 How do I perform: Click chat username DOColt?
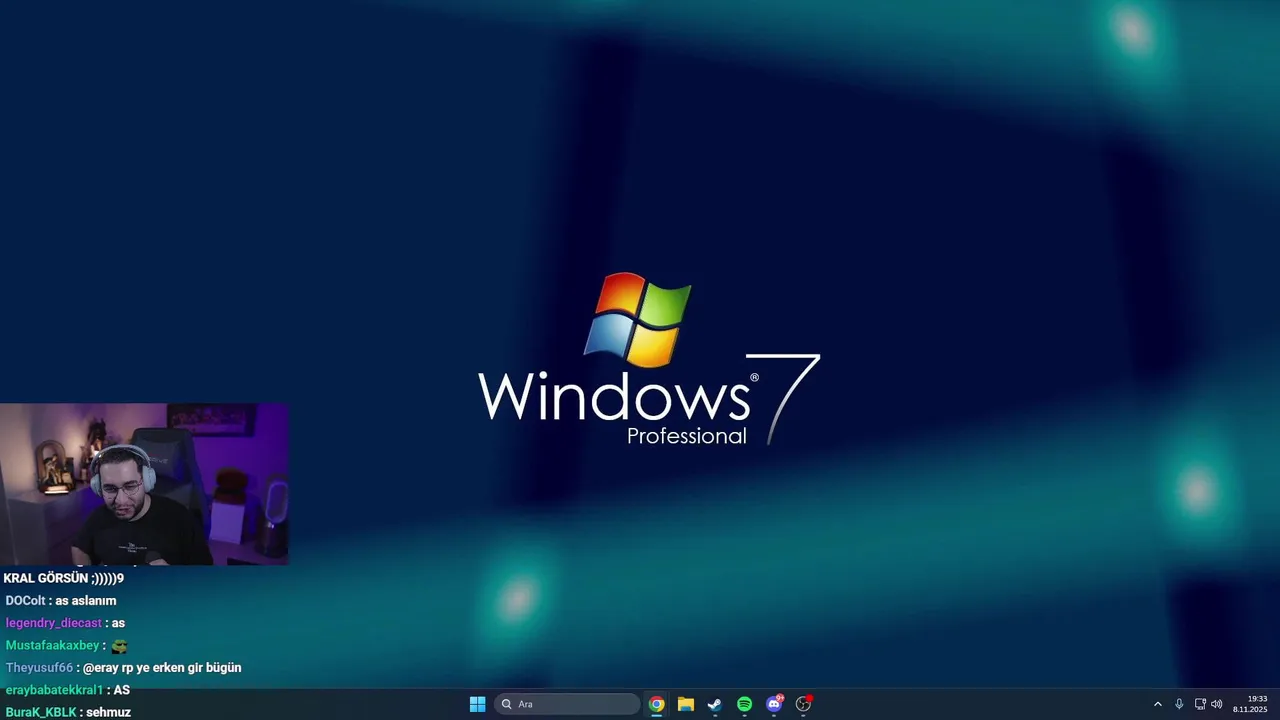[x=25, y=601]
